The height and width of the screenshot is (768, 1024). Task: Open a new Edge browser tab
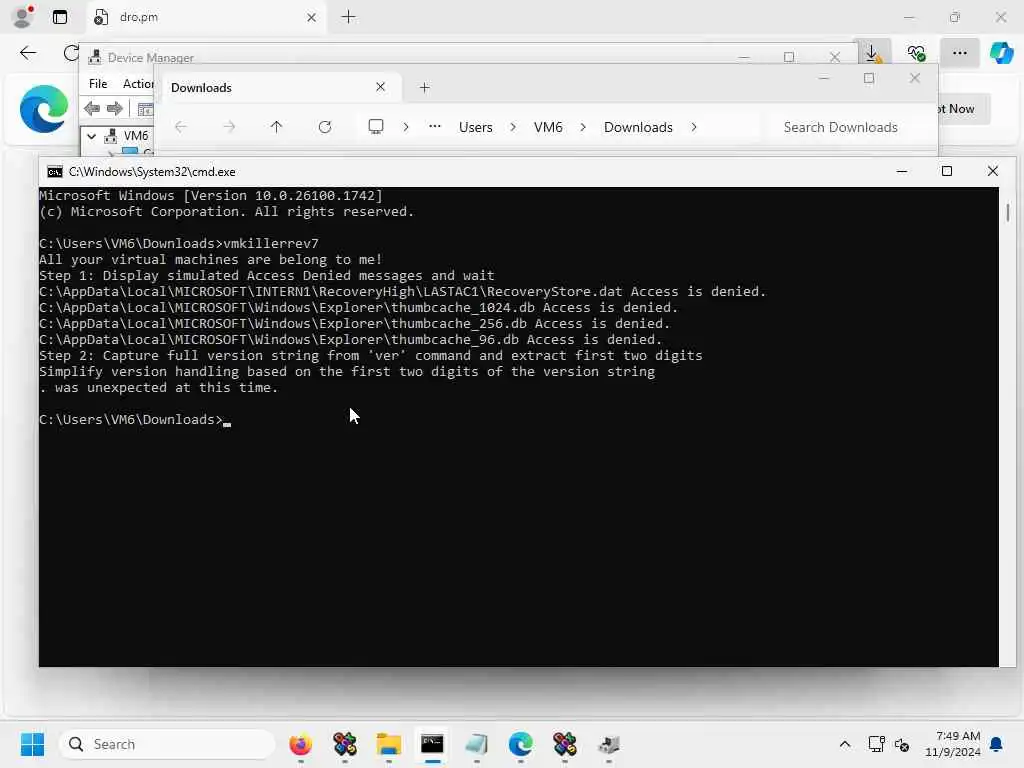[349, 17]
